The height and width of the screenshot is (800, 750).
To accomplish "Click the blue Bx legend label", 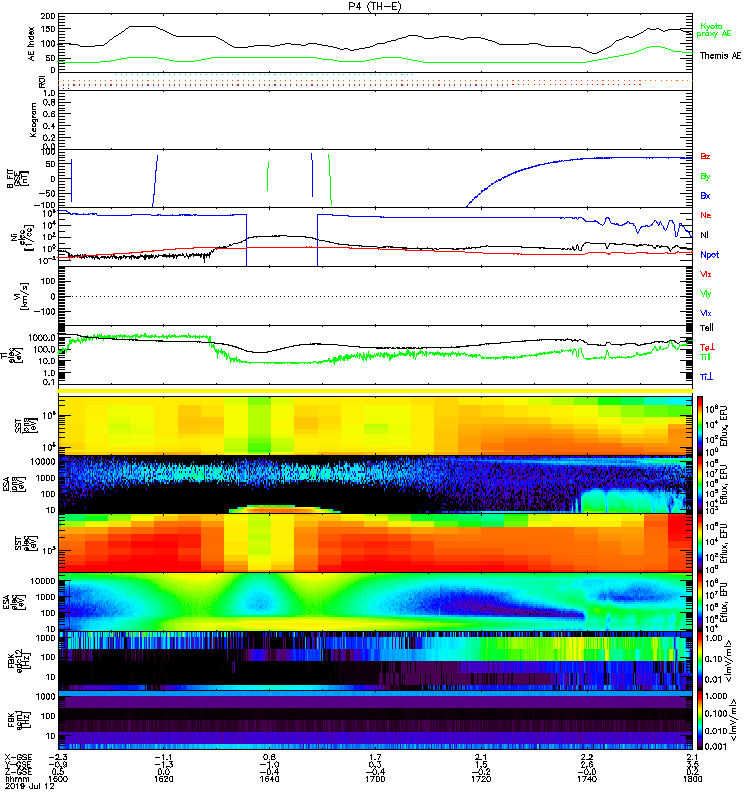I will point(705,195).
